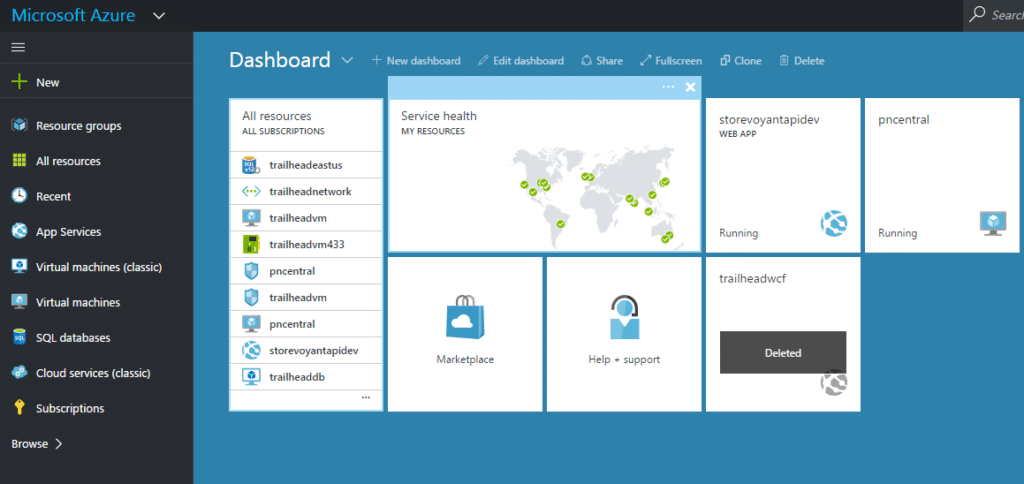This screenshot has height=484, width=1024.
Task: Click the Deleted label on trailheadwcf tile
Action: [x=783, y=353]
